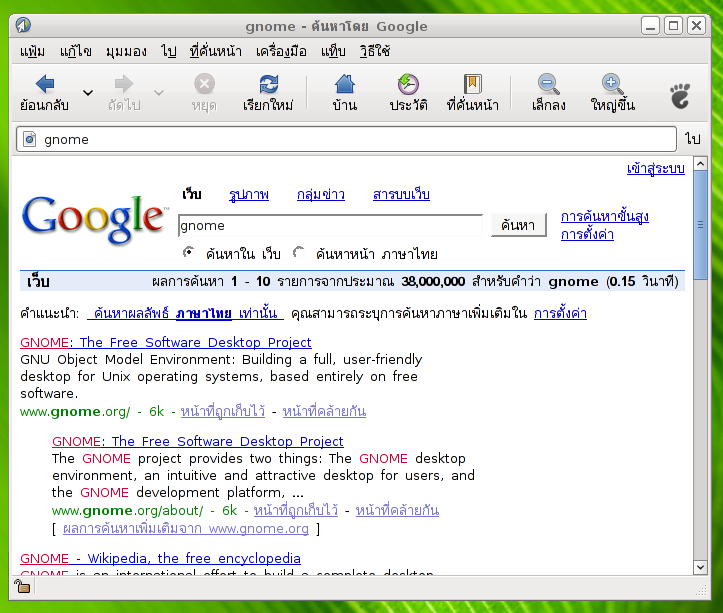This screenshot has height=613, width=723.
Task: Open การตั้งค่า link beside search button
Action: [587, 234]
